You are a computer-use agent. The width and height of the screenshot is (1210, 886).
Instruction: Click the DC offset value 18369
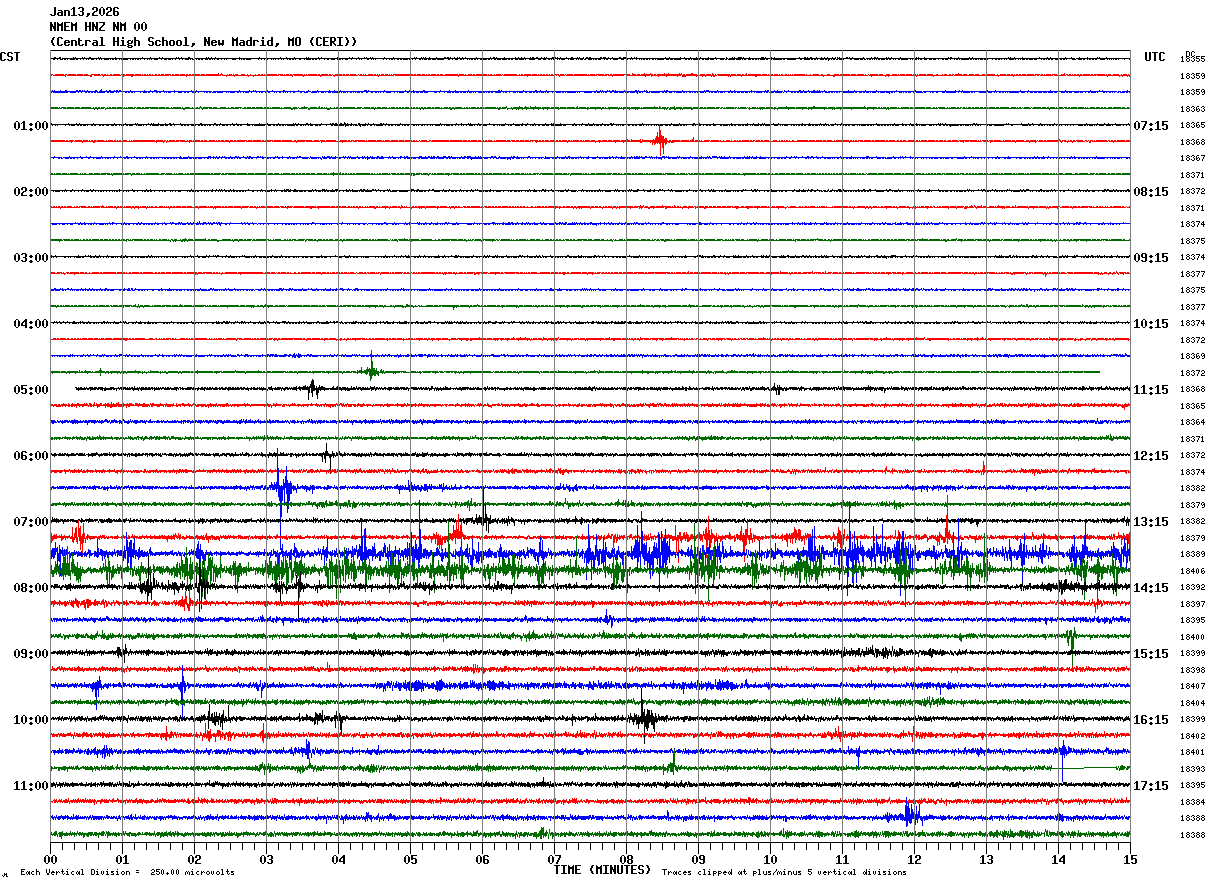(x=1192, y=357)
